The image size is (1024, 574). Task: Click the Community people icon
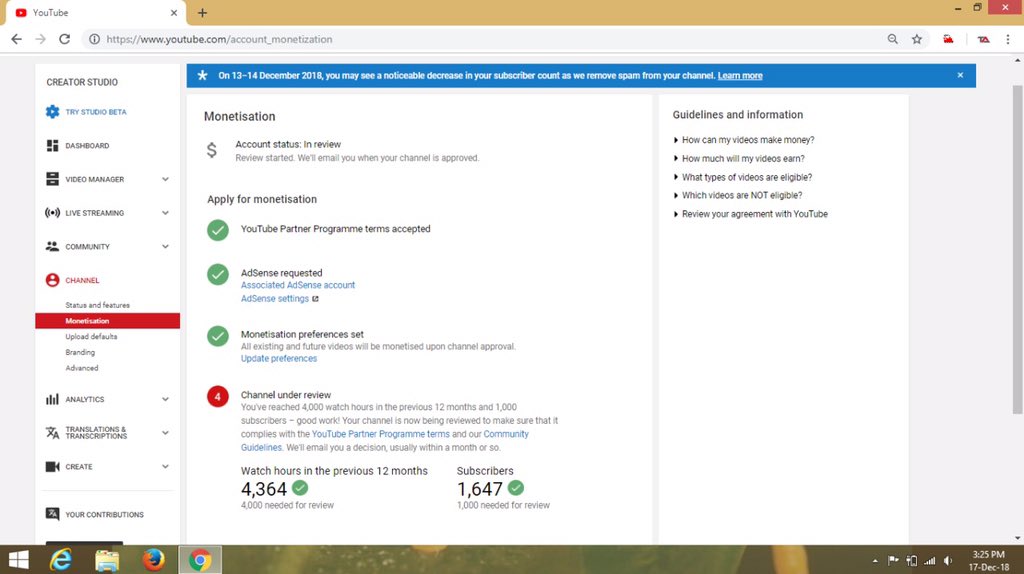click(x=52, y=246)
